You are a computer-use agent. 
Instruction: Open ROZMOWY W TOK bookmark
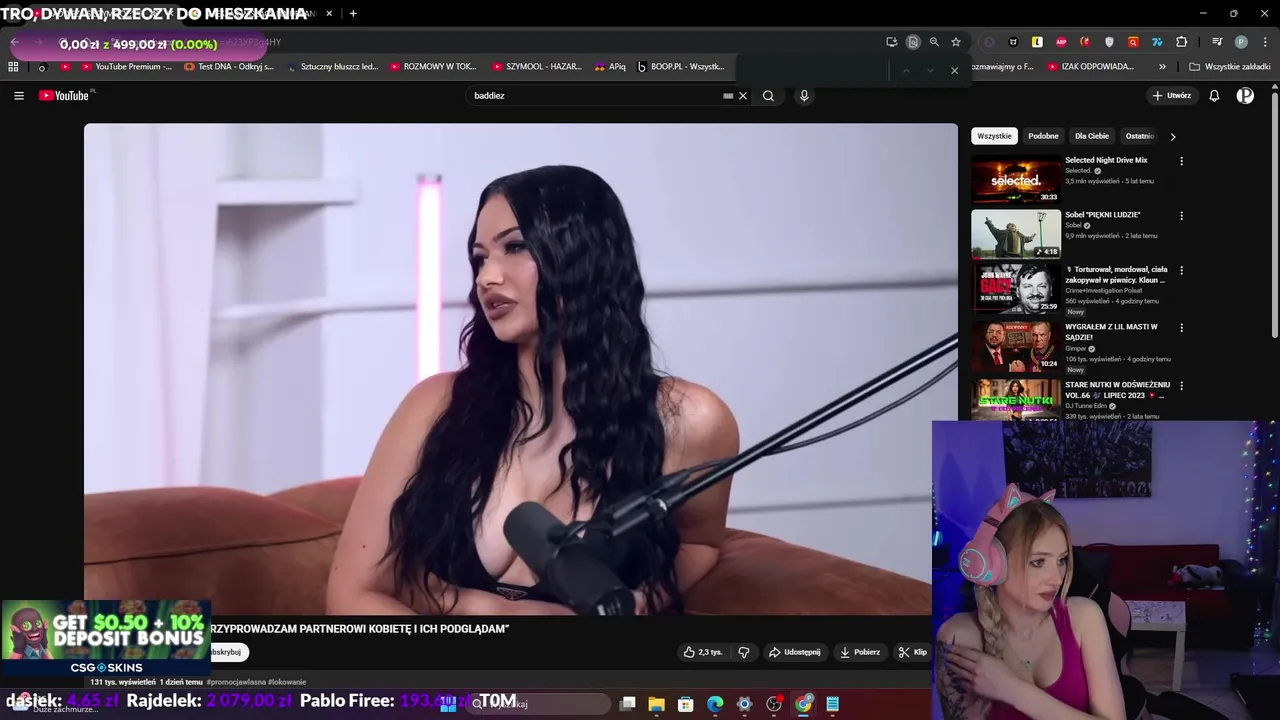[x=433, y=67]
